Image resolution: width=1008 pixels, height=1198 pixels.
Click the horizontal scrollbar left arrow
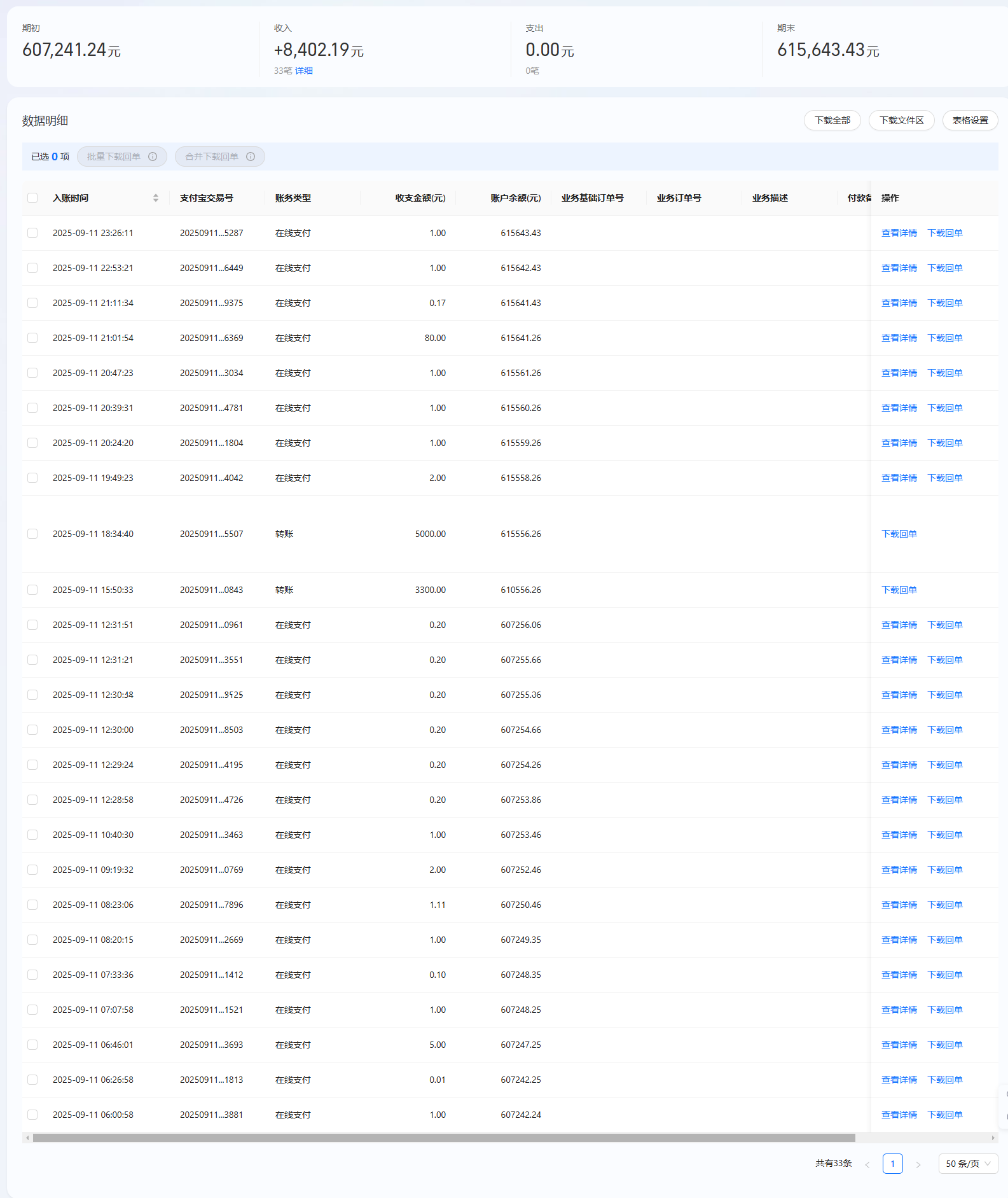point(27,1138)
